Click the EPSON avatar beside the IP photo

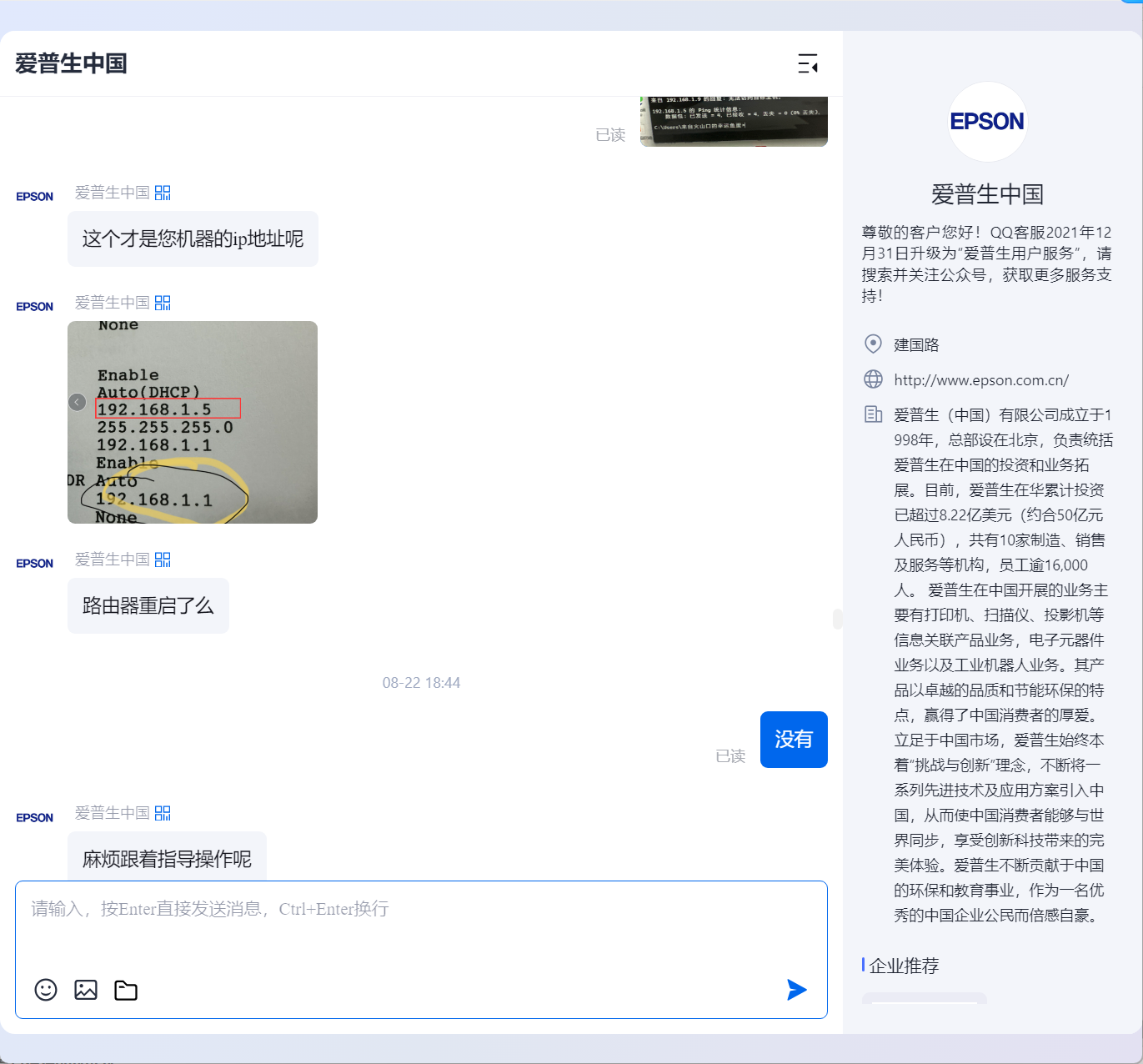point(35,307)
